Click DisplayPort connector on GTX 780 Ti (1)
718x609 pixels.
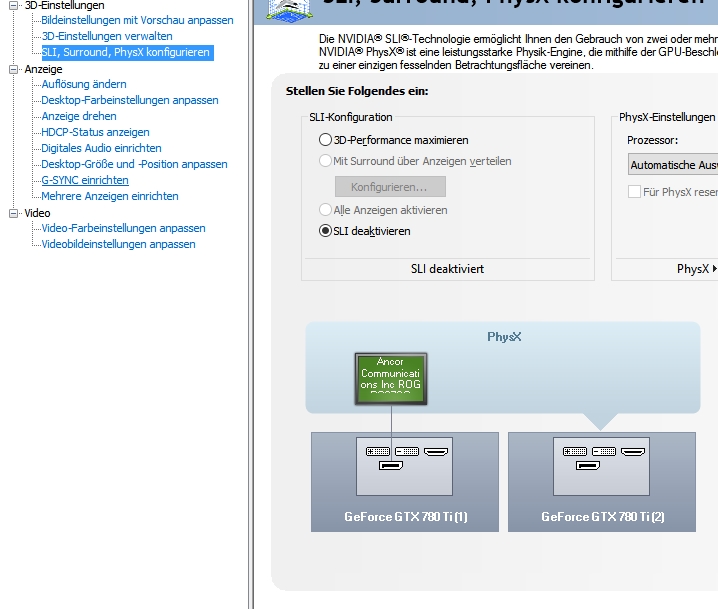391,466
